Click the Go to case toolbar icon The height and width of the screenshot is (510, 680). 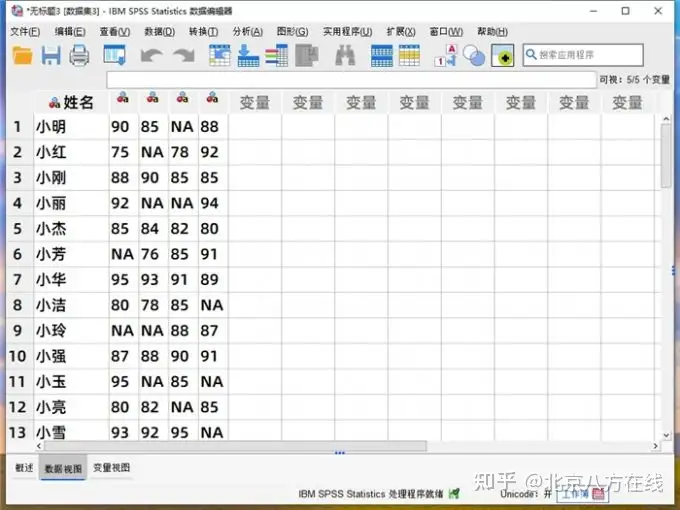click(220, 56)
